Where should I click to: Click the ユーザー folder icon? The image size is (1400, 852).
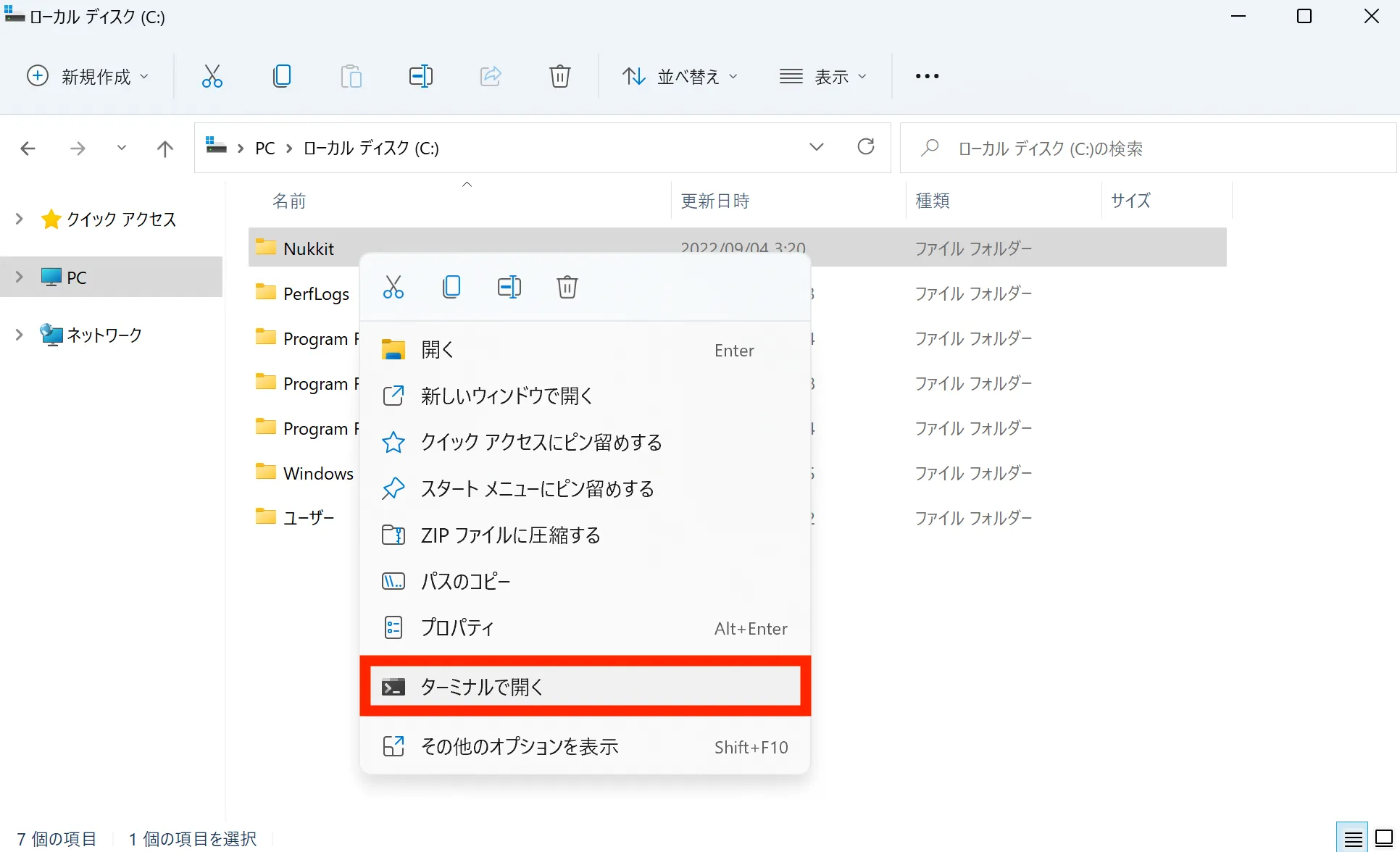266,517
